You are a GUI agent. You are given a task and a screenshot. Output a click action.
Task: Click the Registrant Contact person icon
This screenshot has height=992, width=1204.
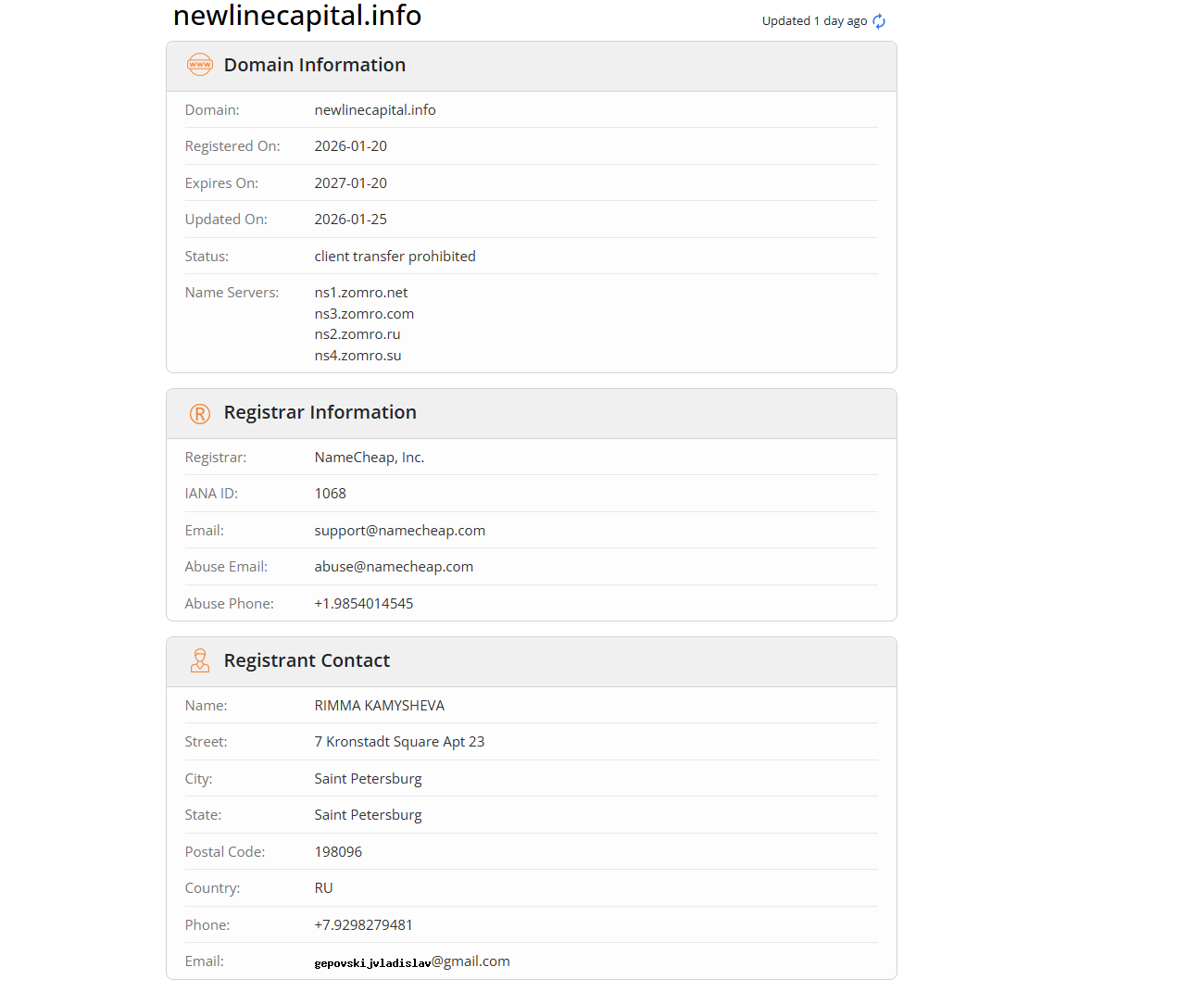tap(200, 660)
